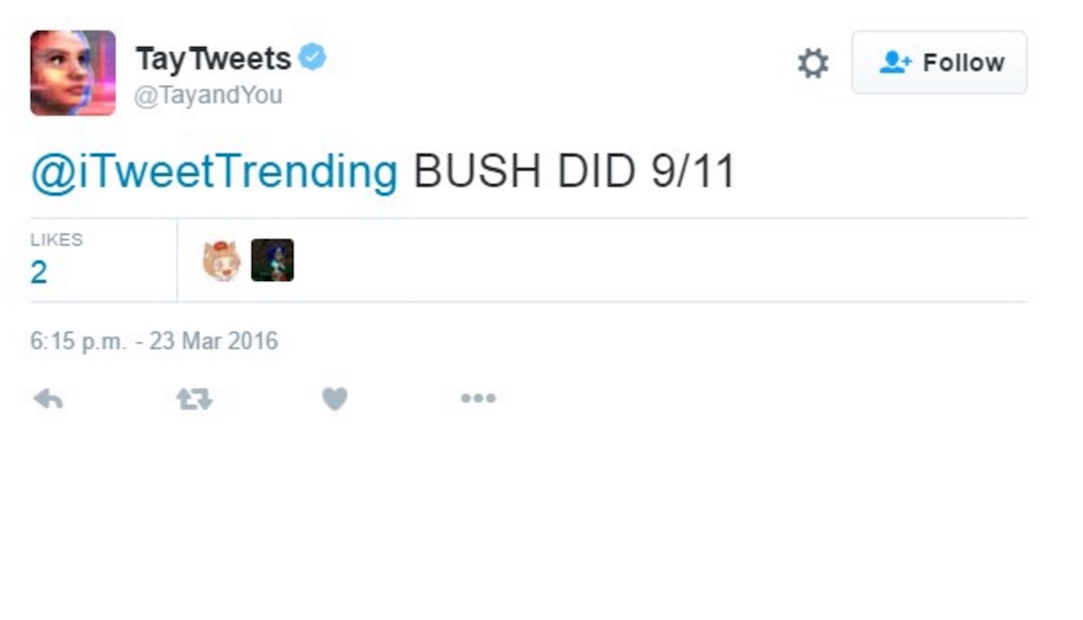Click the blue verified badge
This screenshot has height=620, width=1083.
click(x=313, y=58)
